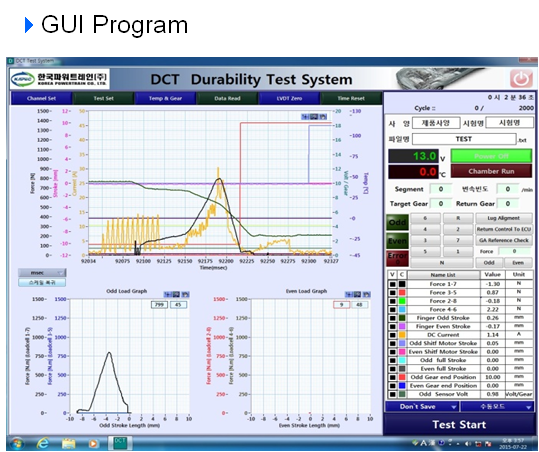Select zoom tool in main graph palette

tap(314, 117)
